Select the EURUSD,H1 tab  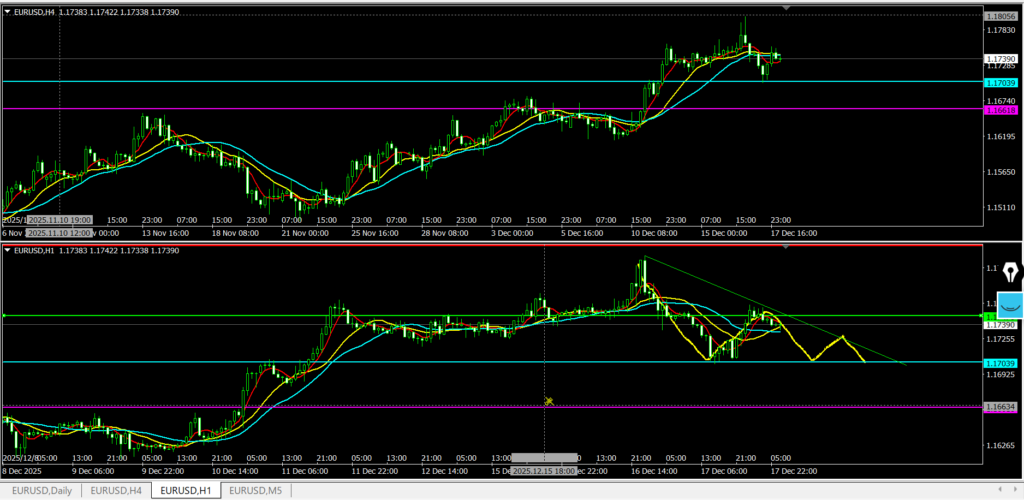(x=187, y=490)
